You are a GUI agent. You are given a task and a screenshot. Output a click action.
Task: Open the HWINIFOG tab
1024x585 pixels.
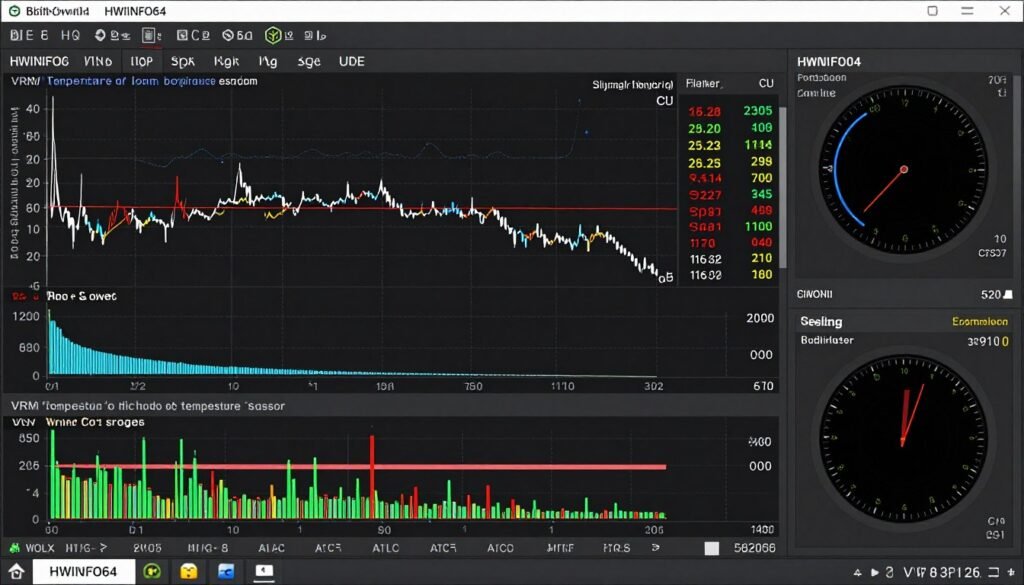tap(39, 61)
